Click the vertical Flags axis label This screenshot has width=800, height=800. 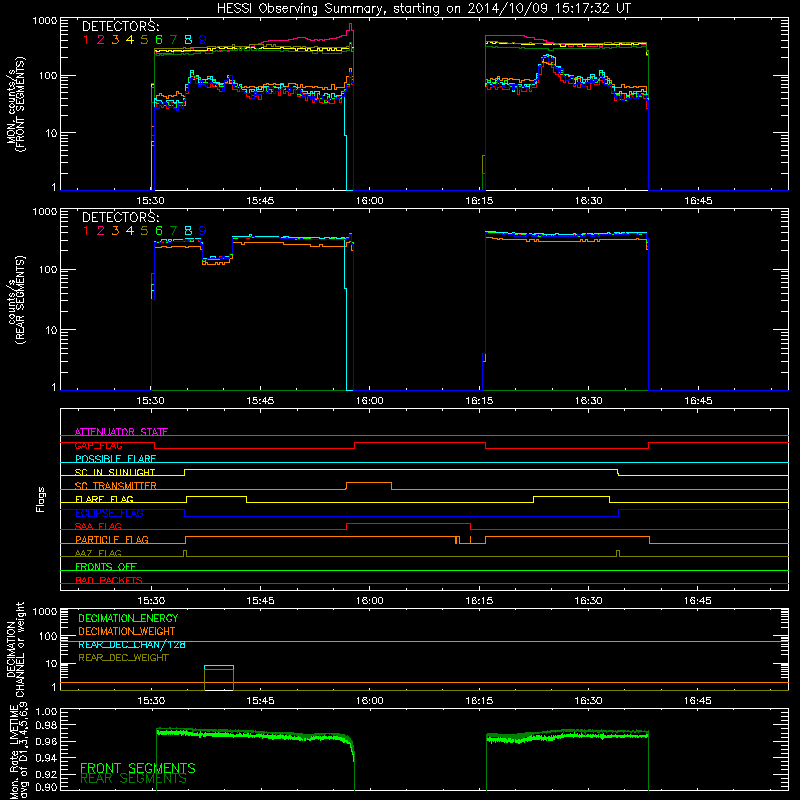point(41,499)
